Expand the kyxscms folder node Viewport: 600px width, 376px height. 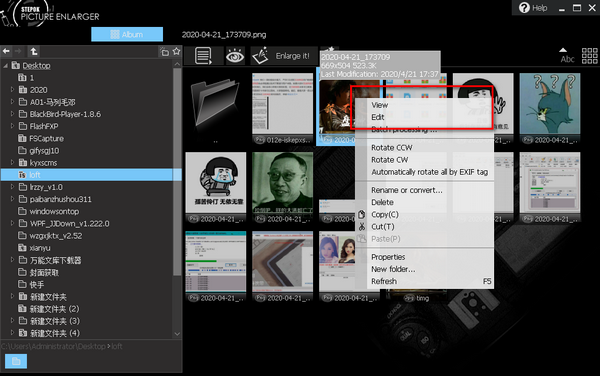pyautogui.click(x=12, y=163)
